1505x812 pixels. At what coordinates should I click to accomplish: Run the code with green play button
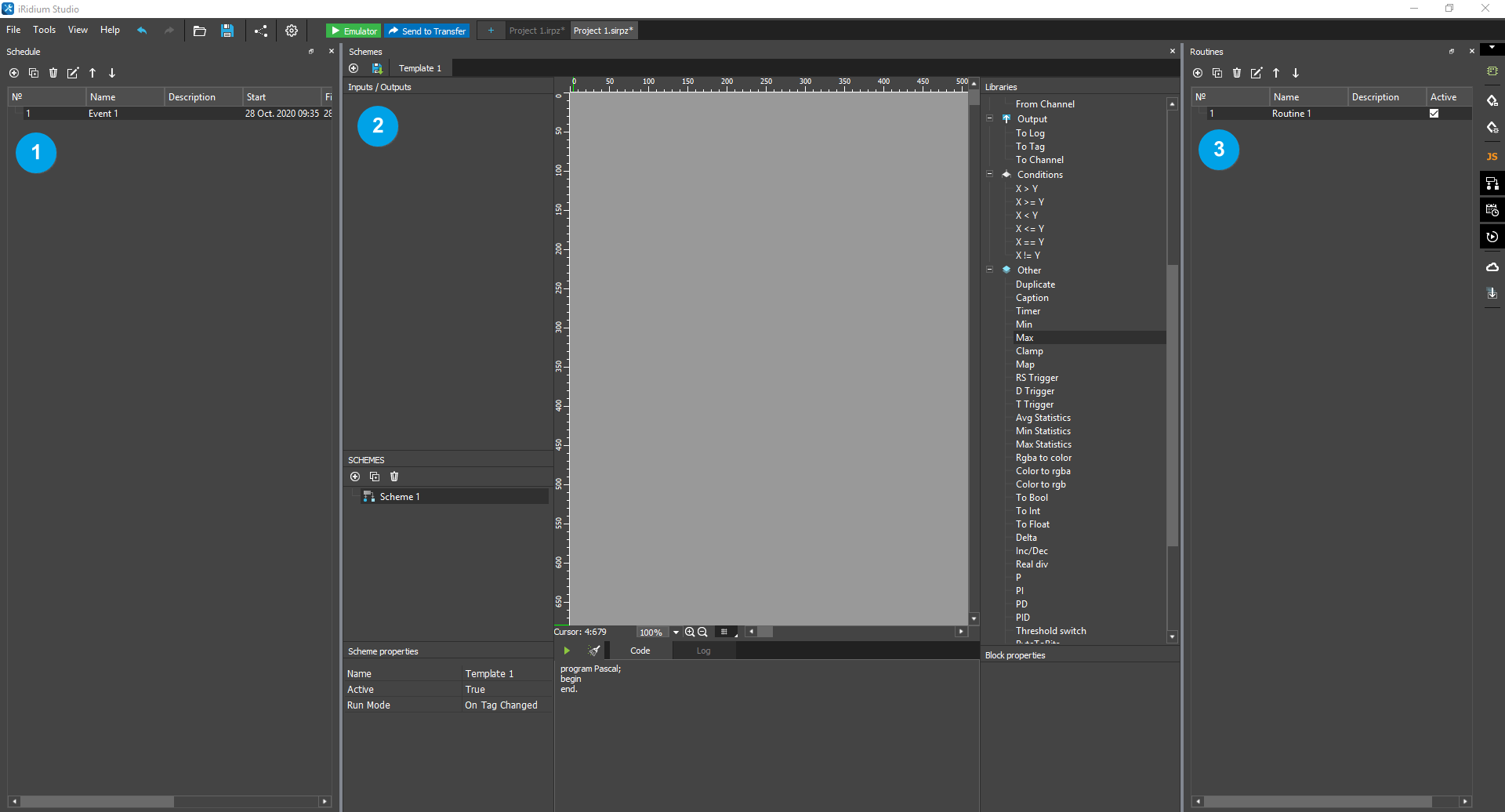567,651
